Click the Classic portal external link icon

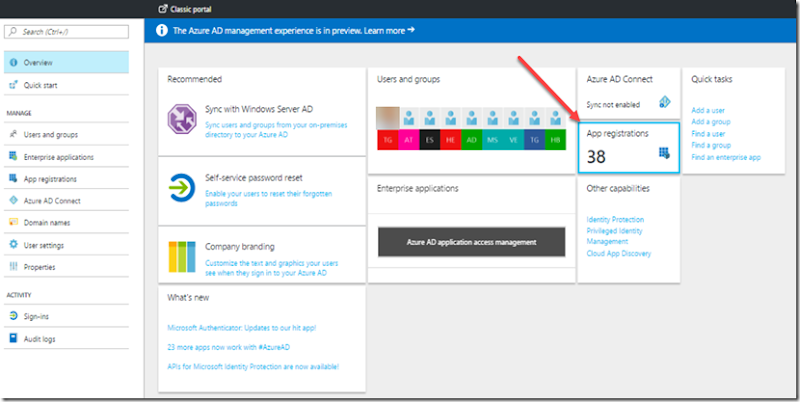click(x=163, y=9)
